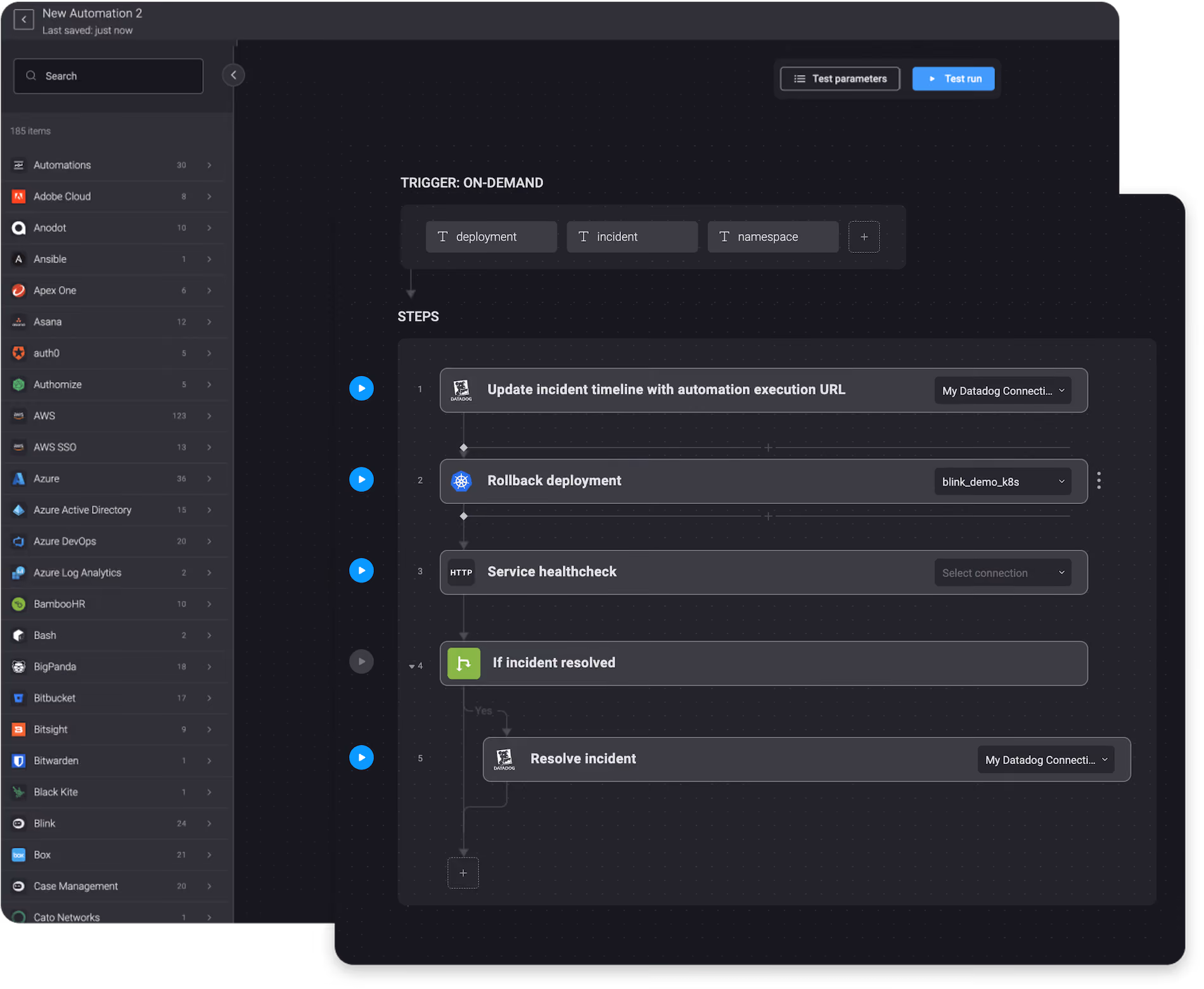Run the Service healthcheck step play button
The width and height of the screenshot is (1204, 989).
coord(361,570)
